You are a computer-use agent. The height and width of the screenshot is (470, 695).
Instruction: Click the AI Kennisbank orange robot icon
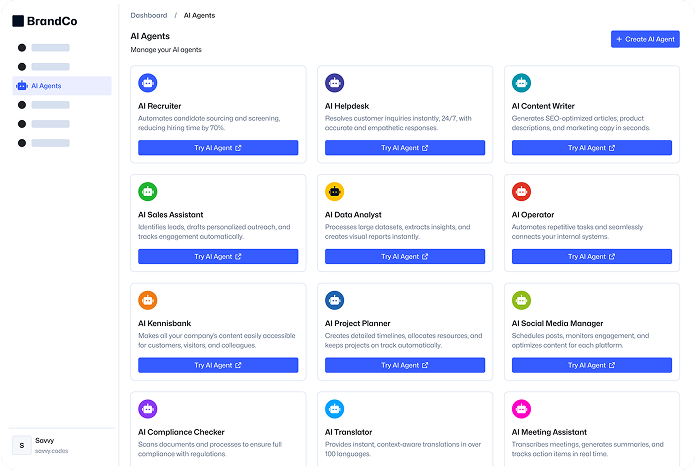click(148, 300)
